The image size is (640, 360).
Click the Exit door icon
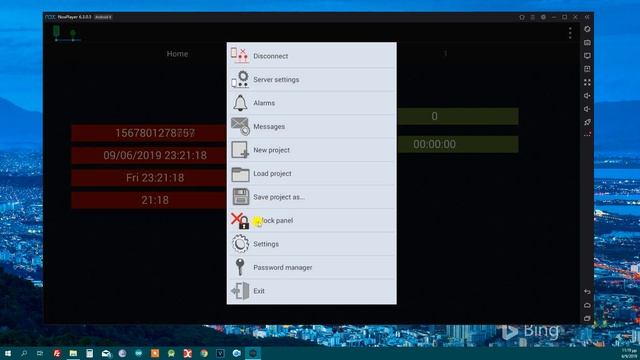pos(240,291)
